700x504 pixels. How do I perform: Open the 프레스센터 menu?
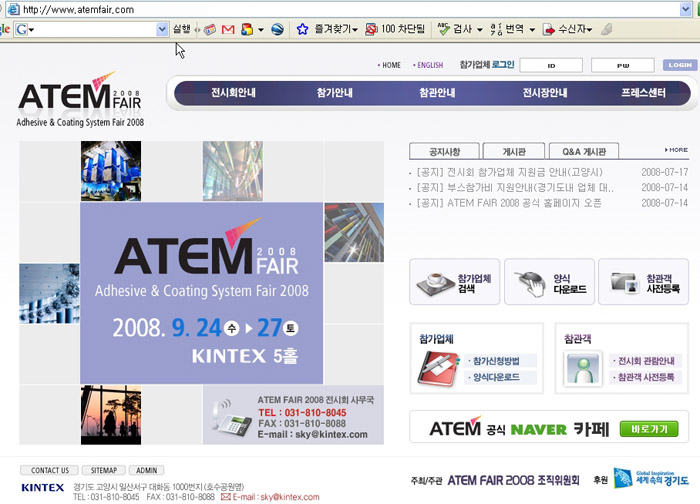(643, 93)
